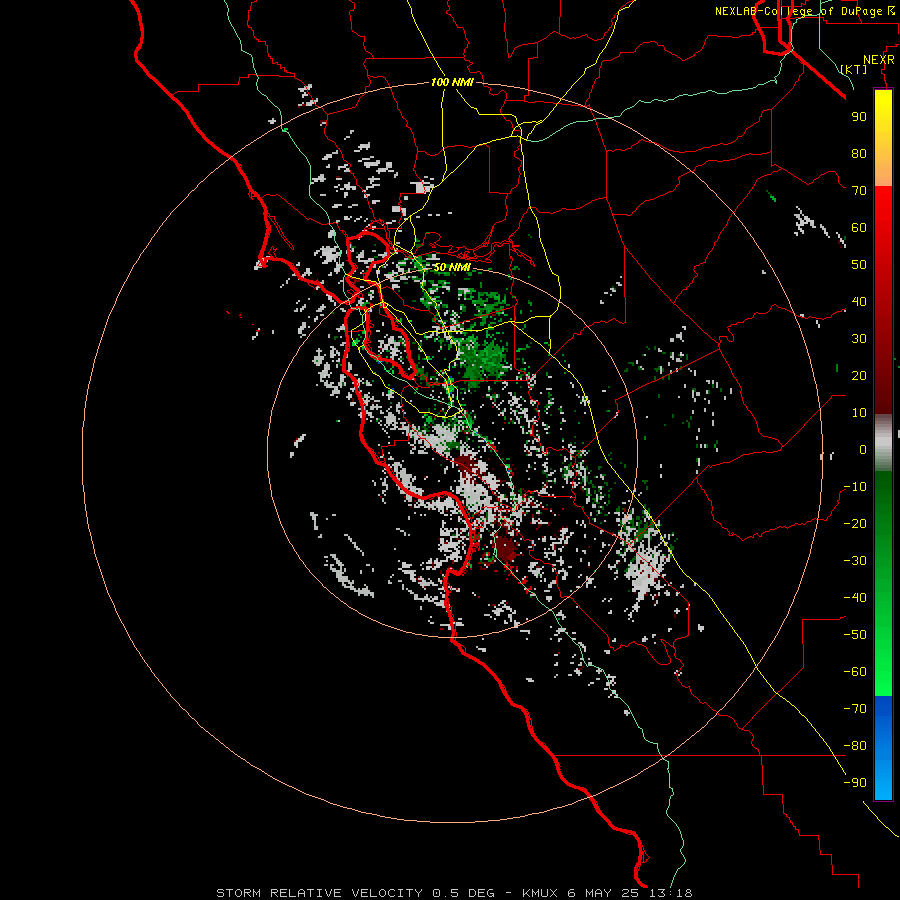This screenshot has width=900, height=900.
Task: Click the "50 NMI" range ring label
Action: click(x=452, y=267)
